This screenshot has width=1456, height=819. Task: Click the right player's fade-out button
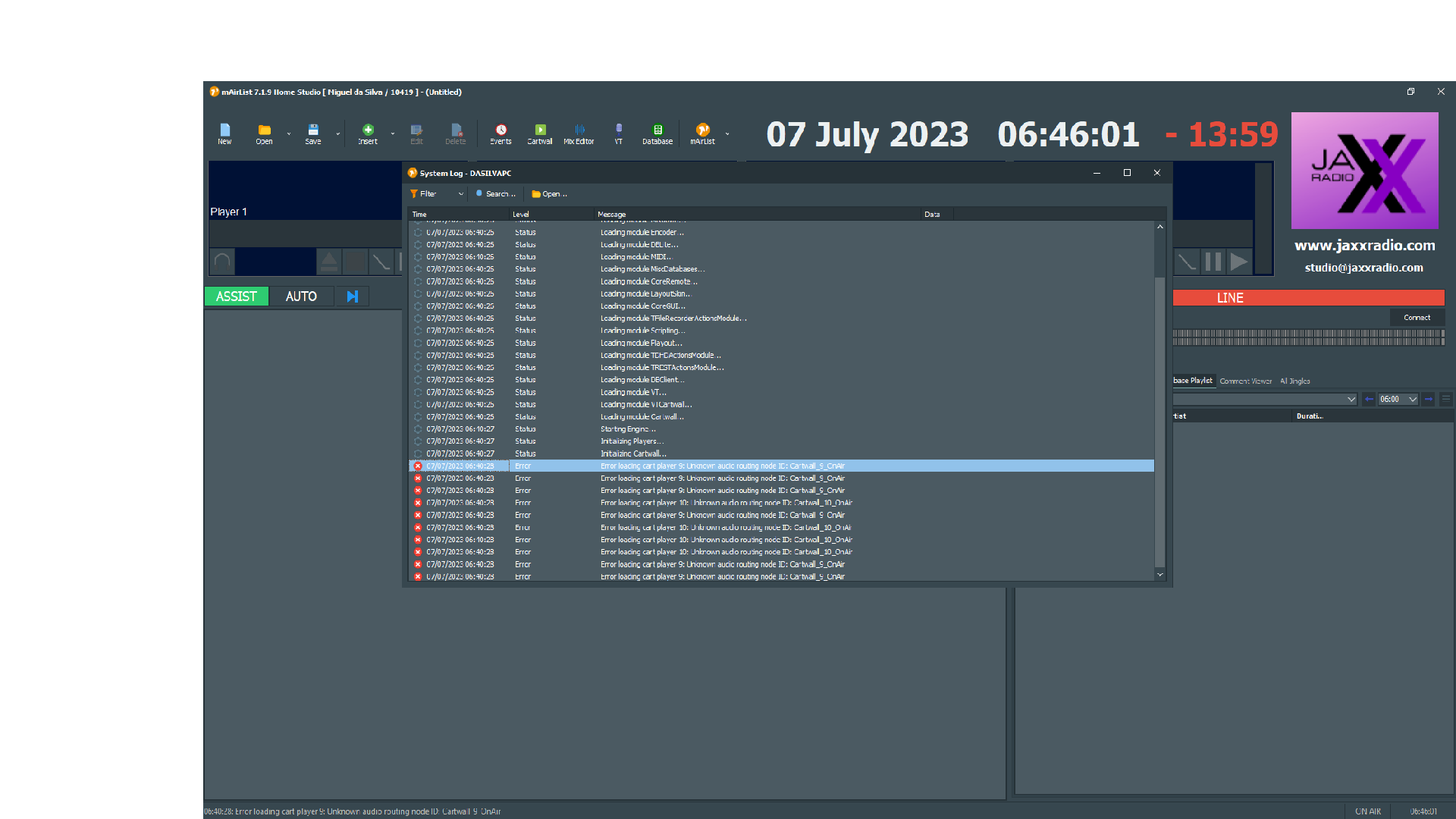point(1187,262)
